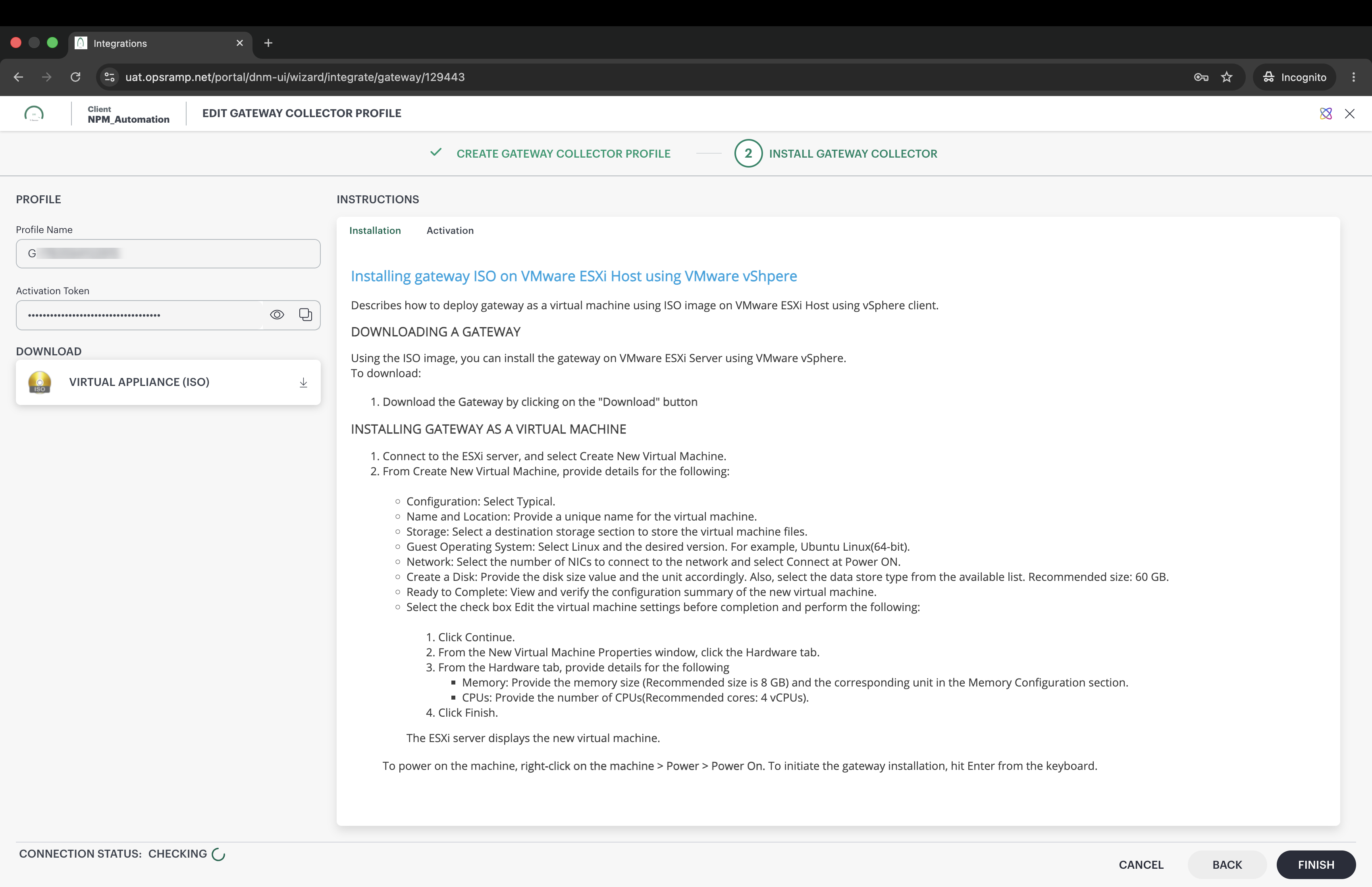Select the Integrations browser tab

coord(160,43)
